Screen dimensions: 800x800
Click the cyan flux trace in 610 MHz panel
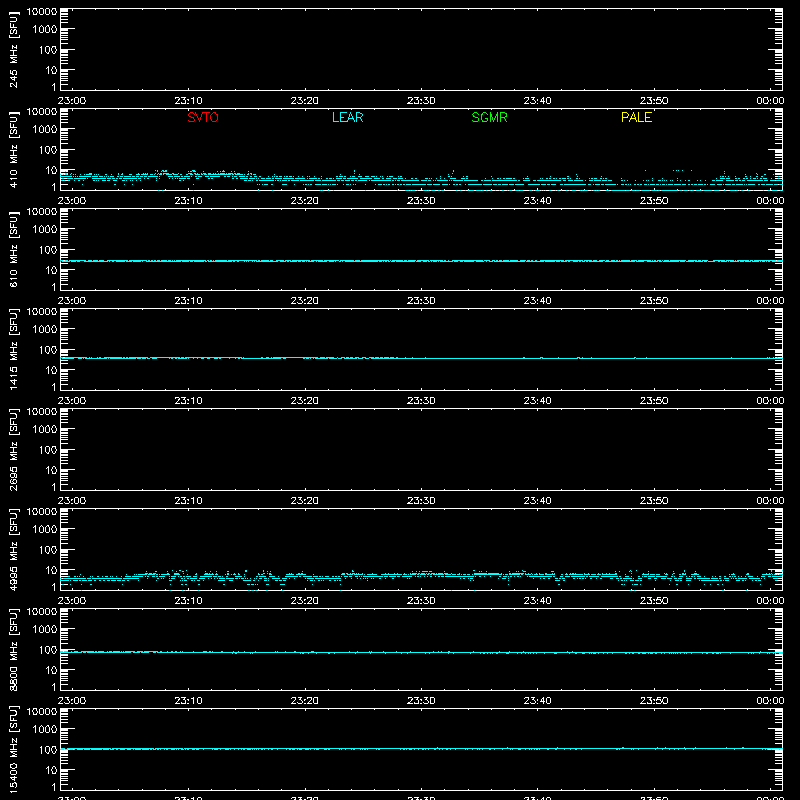(421, 261)
